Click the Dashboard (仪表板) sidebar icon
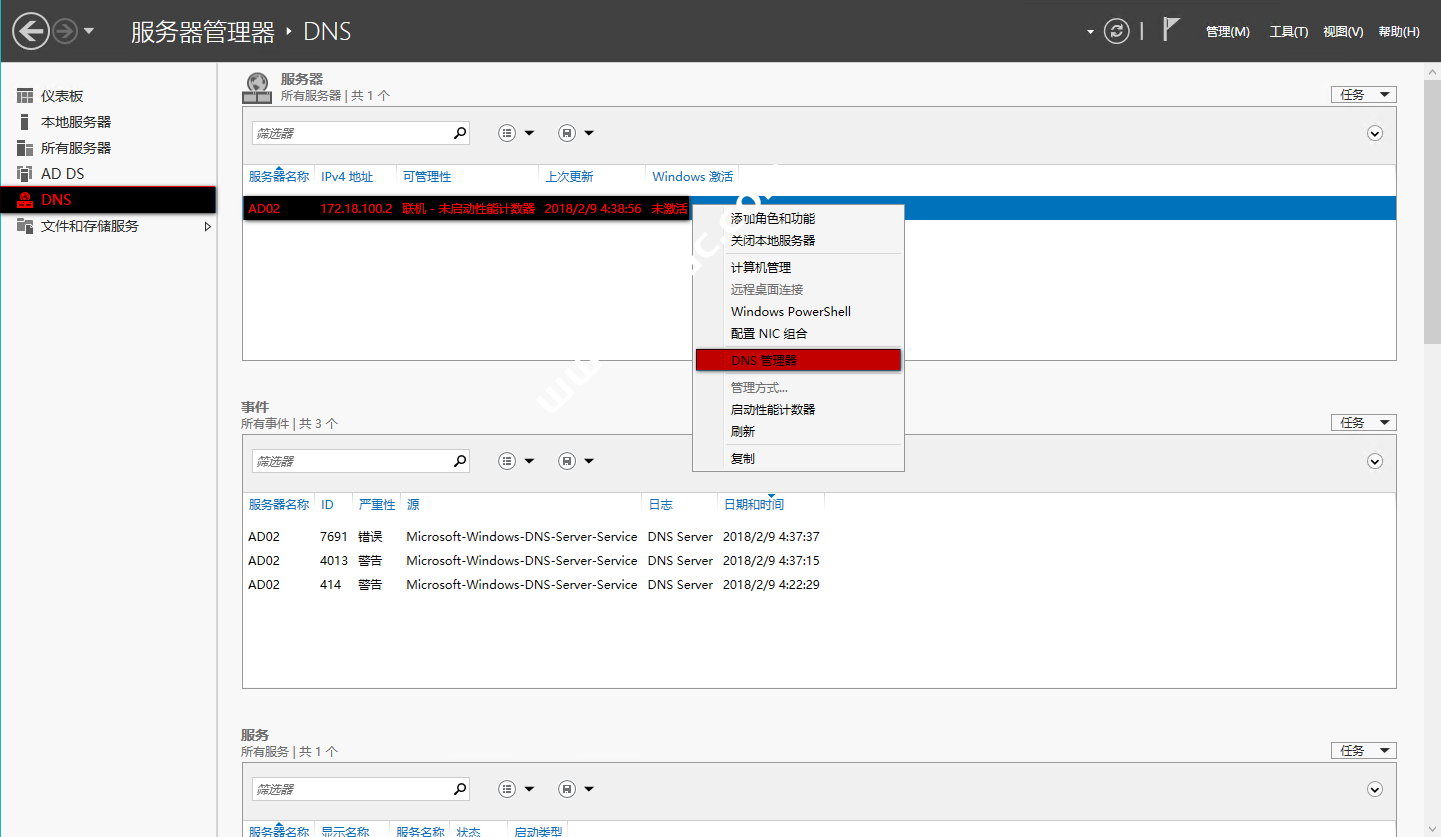The width and height of the screenshot is (1441, 837). pyautogui.click(x=25, y=96)
